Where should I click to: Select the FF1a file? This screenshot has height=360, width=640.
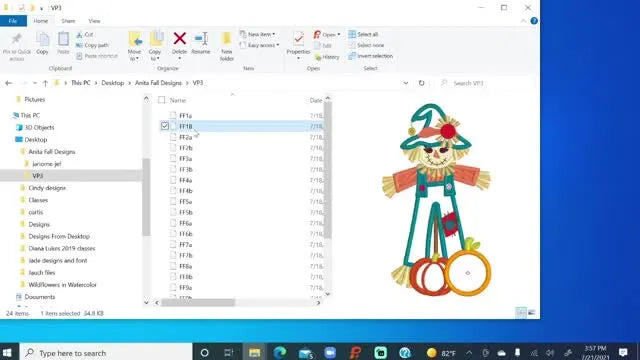185,116
